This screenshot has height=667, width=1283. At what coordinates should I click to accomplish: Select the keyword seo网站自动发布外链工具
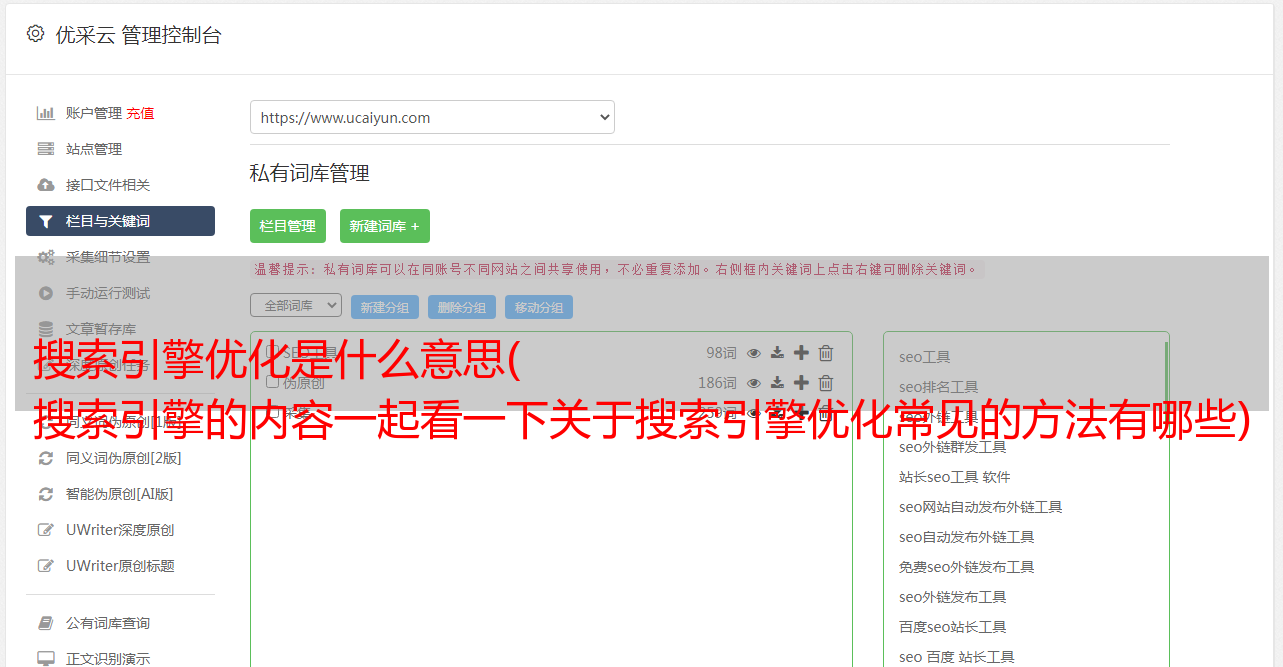pyautogui.click(x=981, y=507)
